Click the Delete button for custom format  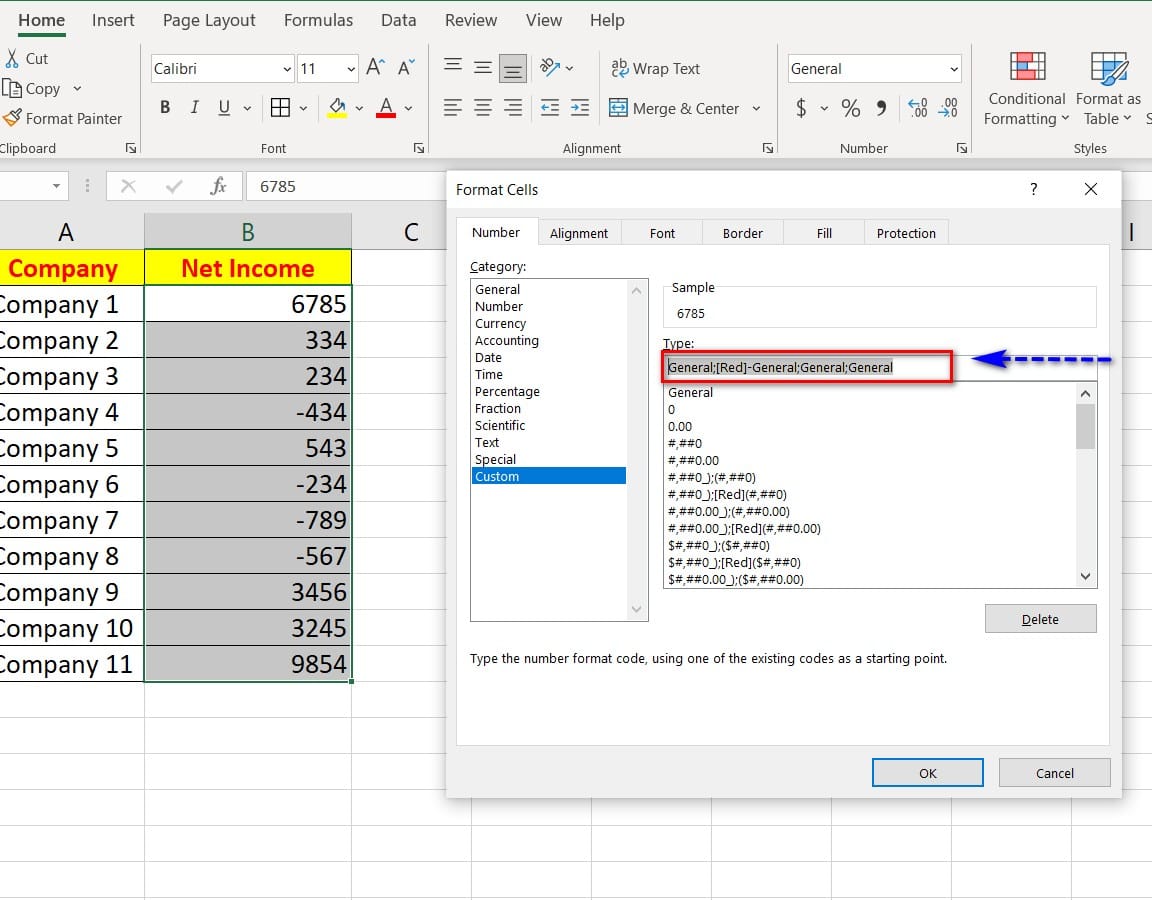pyautogui.click(x=1040, y=619)
